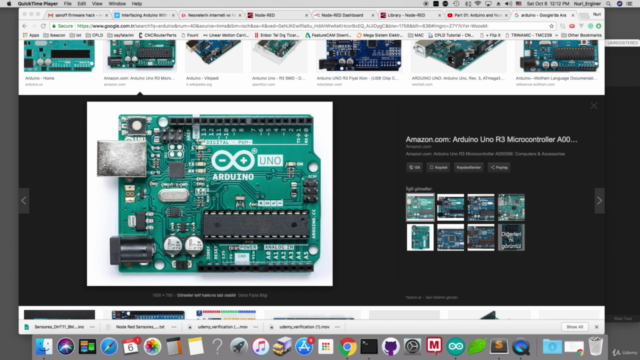The height and width of the screenshot is (360, 640).
Task: Open Safari from the Dock
Action: point(109,347)
